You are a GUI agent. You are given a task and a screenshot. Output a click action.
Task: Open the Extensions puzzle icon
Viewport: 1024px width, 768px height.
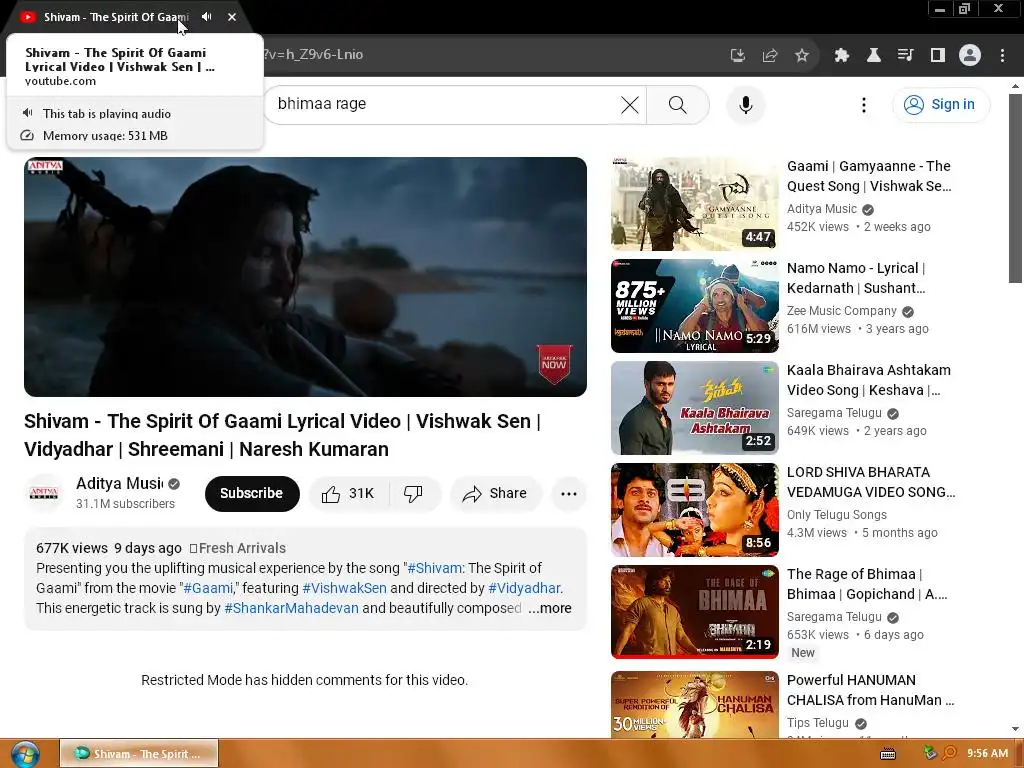tap(841, 55)
